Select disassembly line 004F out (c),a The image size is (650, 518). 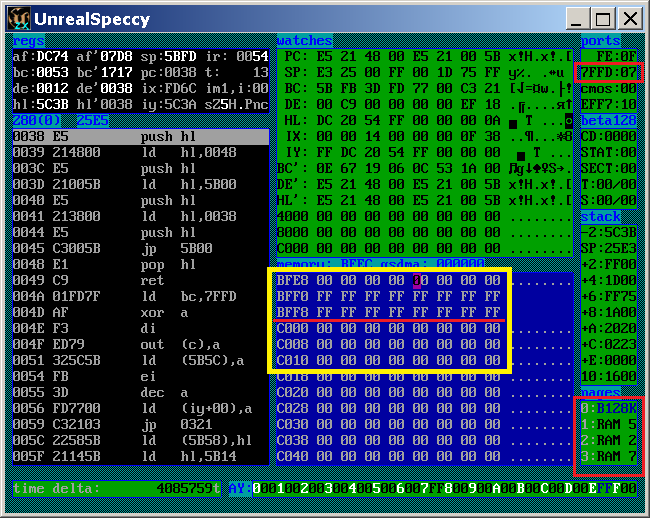[x=141, y=344]
